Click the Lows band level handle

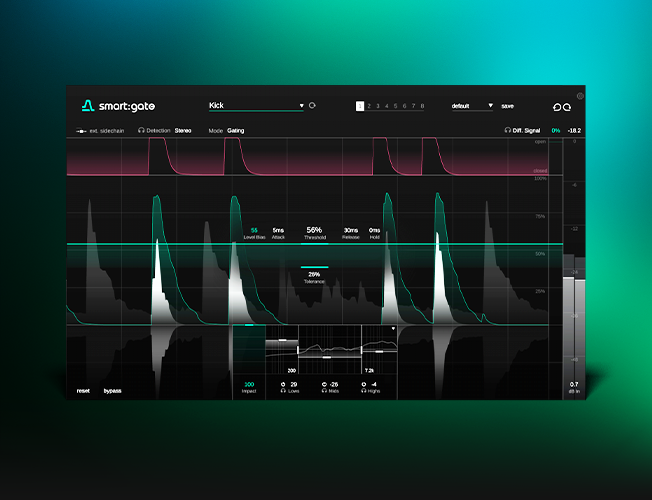tap(283, 340)
